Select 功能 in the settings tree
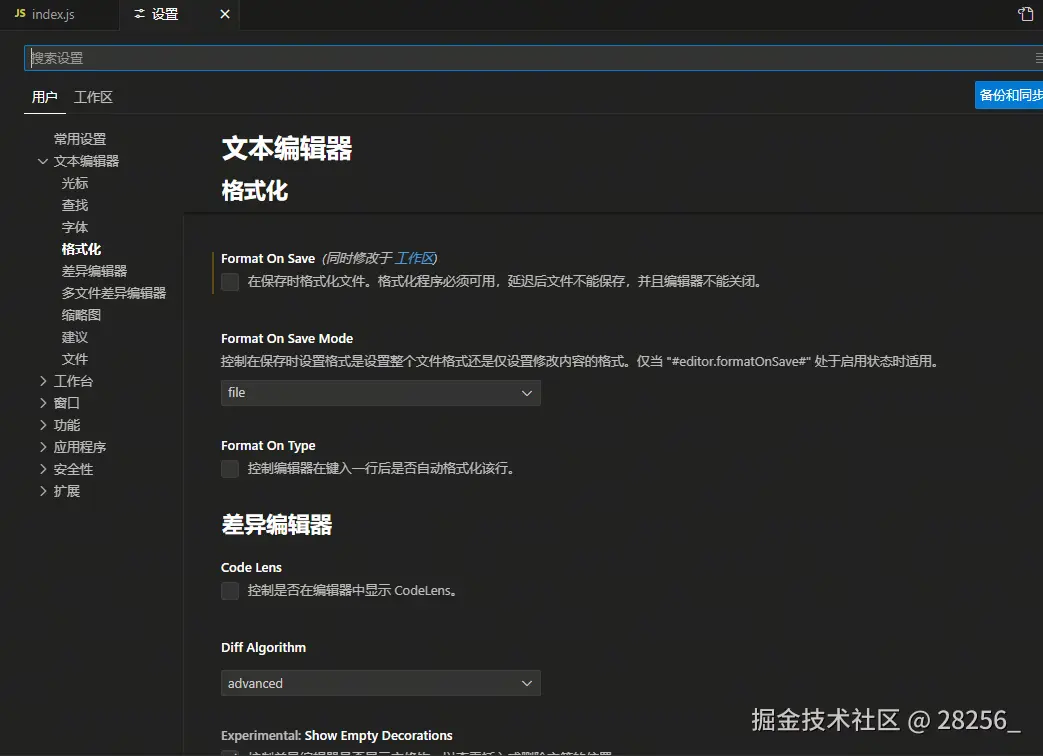Screen dimensions: 1043x756 pyautogui.click(x=67, y=425)
